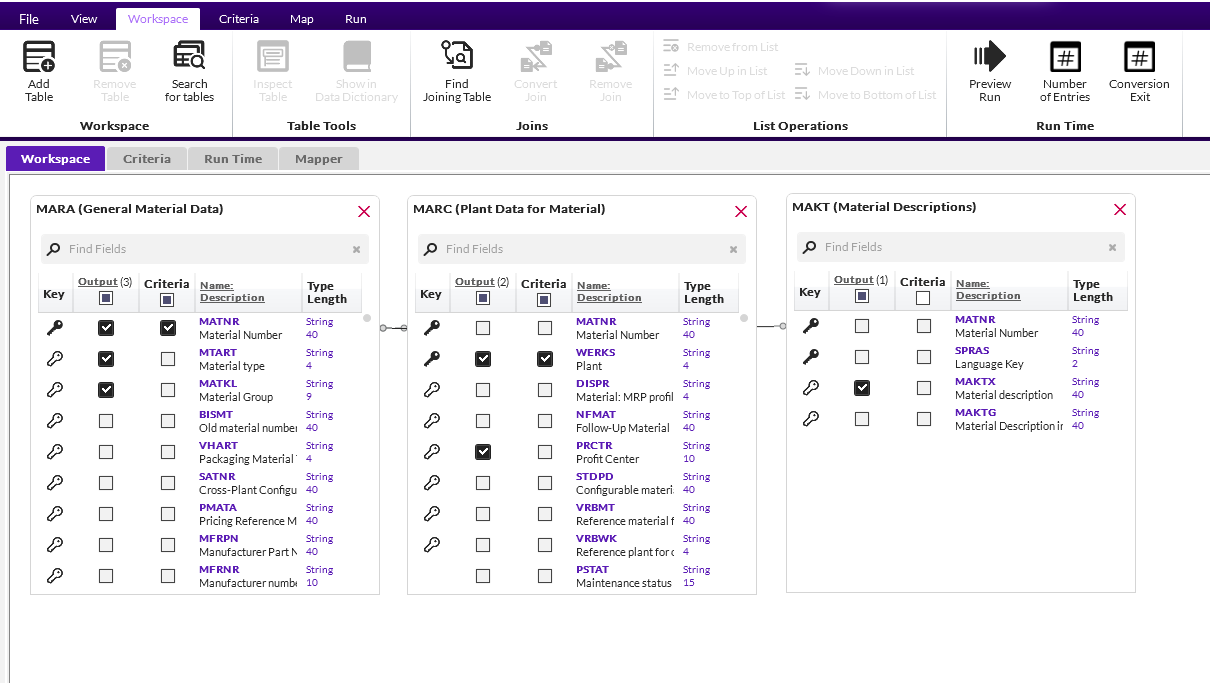
Task: Check Output for MAKT SPRAS field
Action: coord(862,357)
